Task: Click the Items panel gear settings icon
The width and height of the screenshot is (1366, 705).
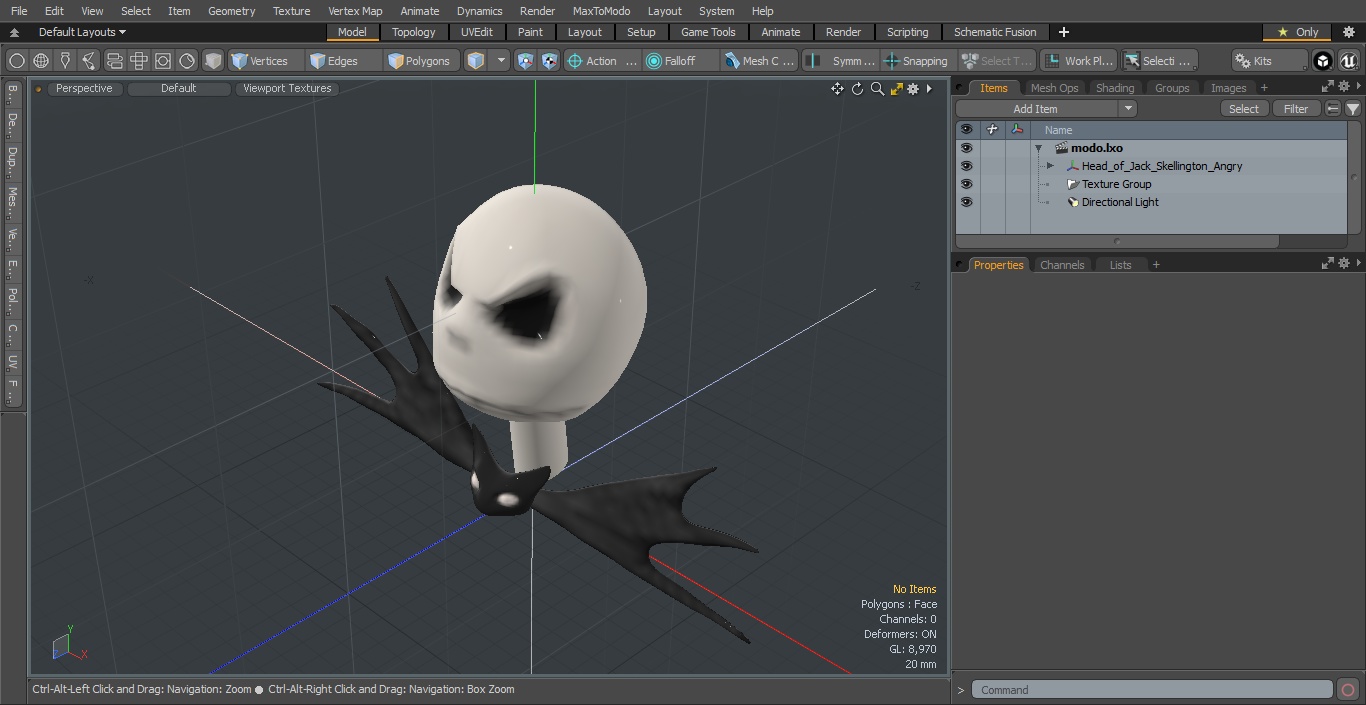Action: (1344, 87)
